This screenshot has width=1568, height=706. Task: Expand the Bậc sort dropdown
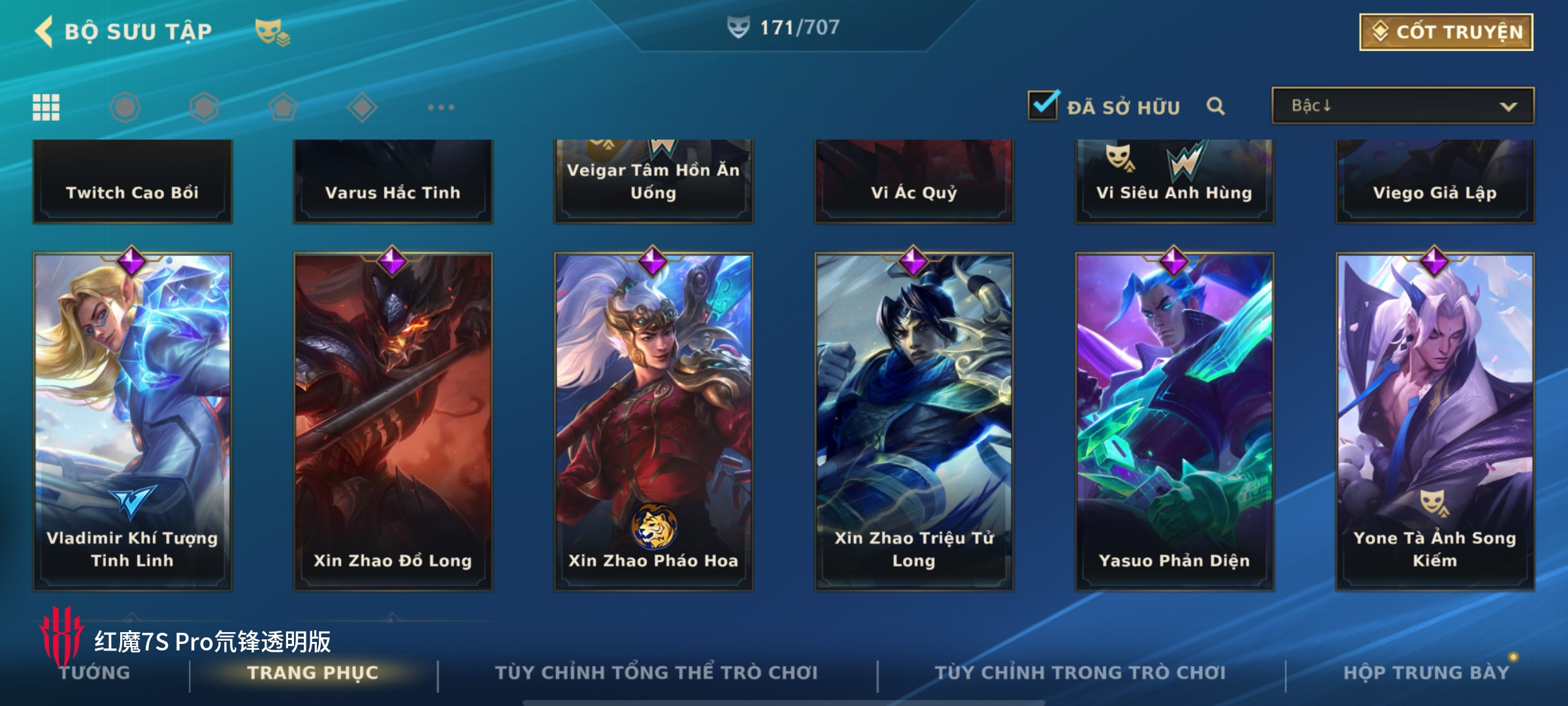click(1403, 106)
